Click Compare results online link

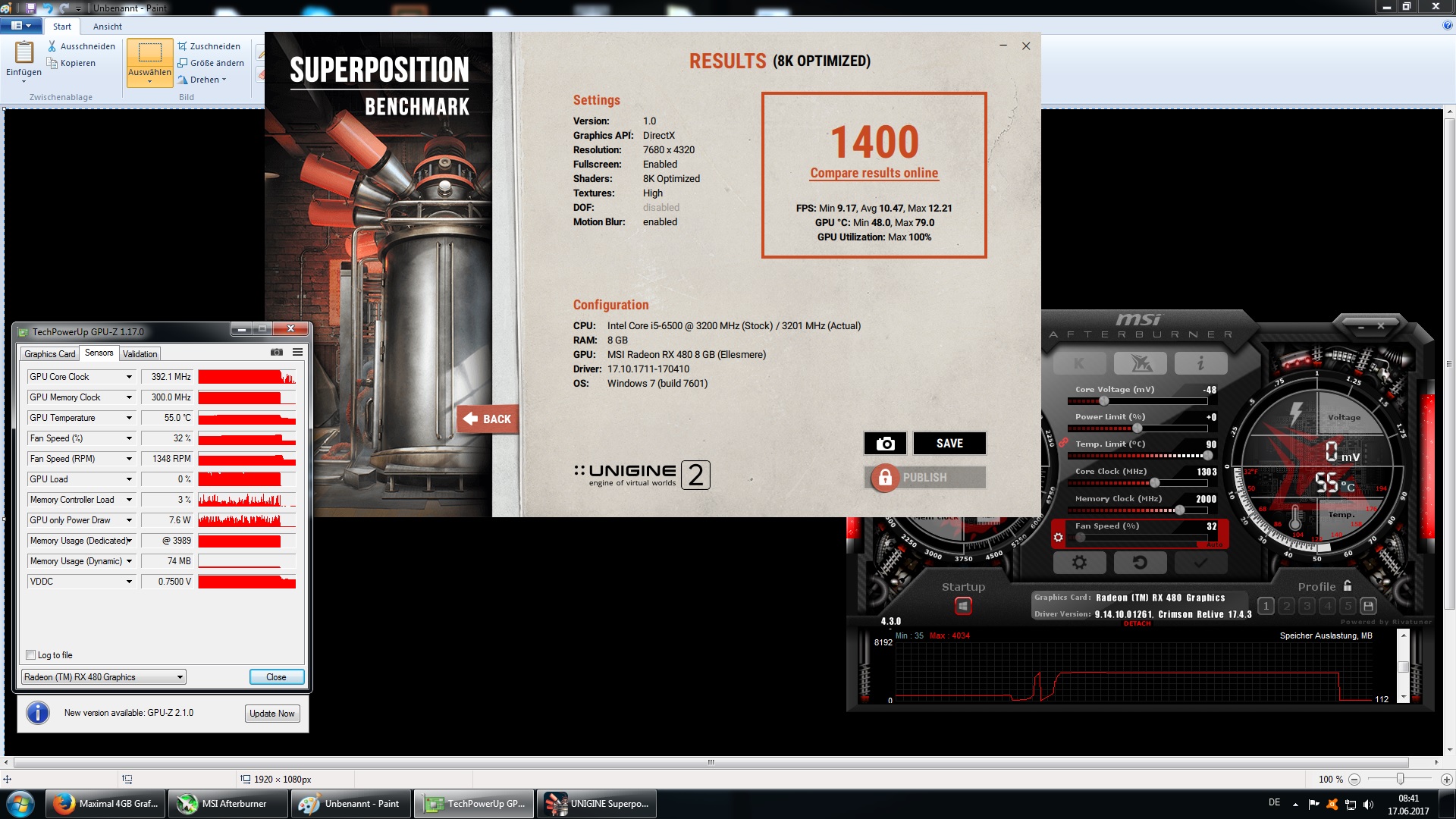874,173
